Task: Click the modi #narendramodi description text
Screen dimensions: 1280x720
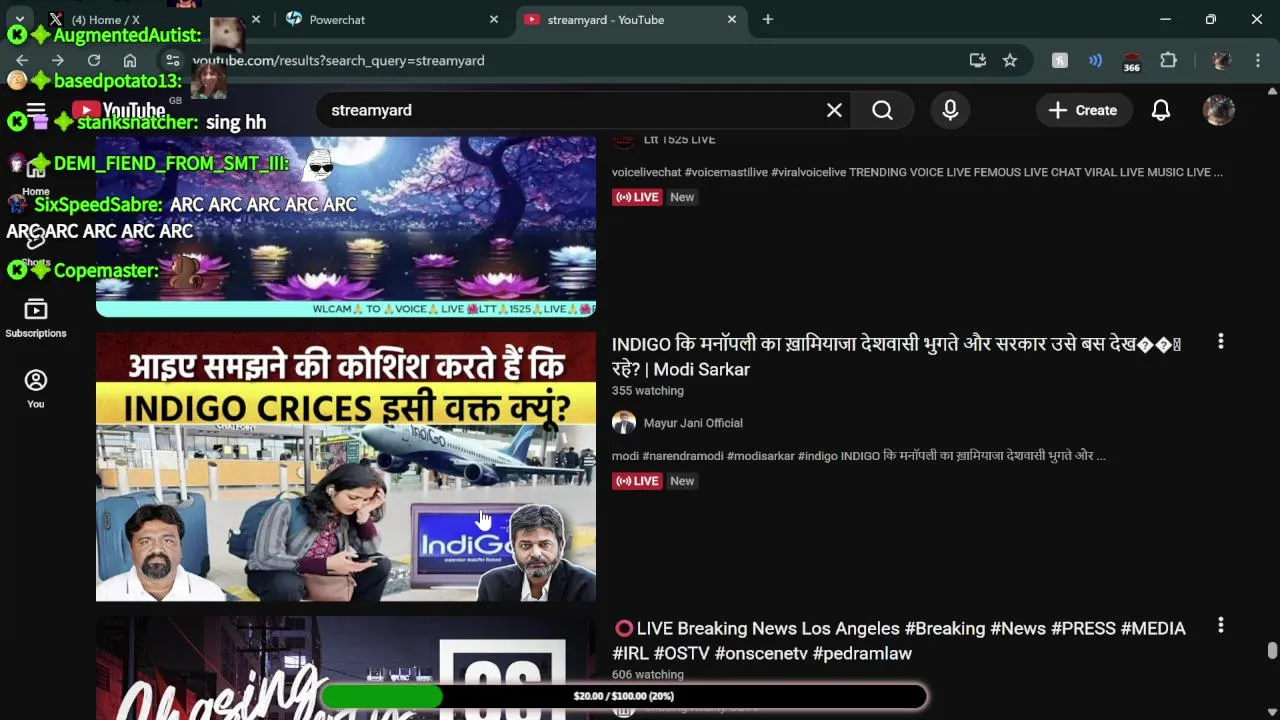Action: pos(858,456)
